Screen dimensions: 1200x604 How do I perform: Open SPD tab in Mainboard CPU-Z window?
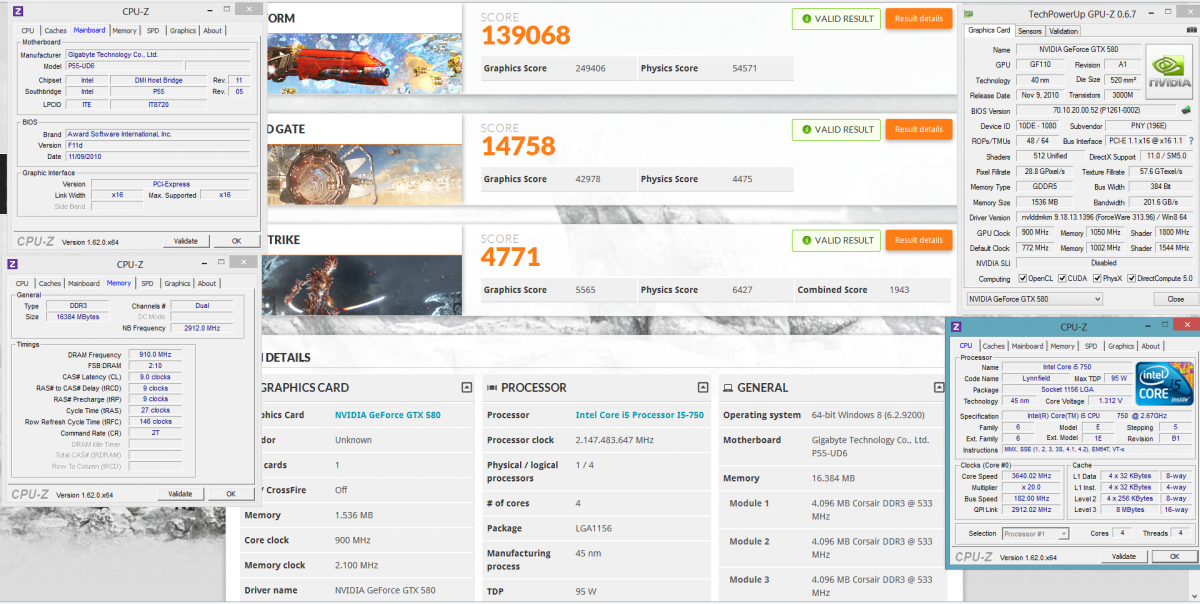pos(152,31)
